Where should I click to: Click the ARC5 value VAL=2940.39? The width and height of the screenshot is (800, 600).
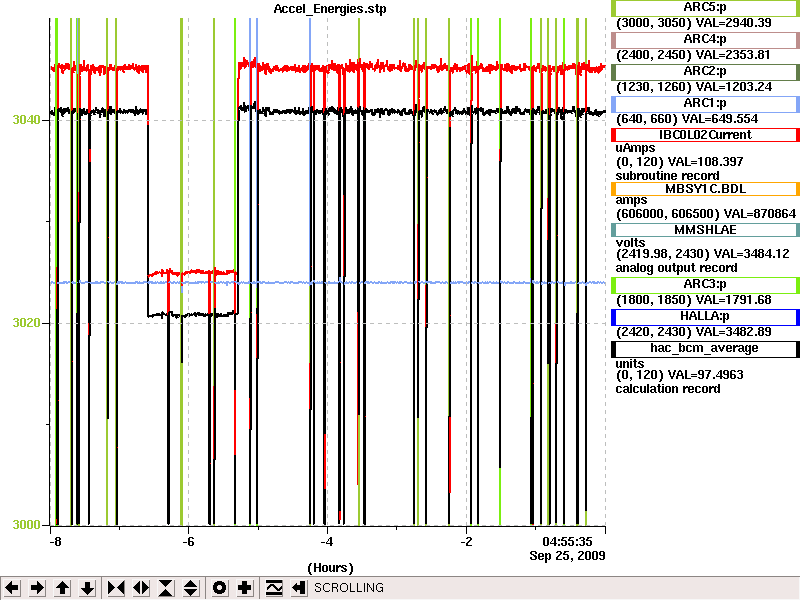pyautogui.click(x=734, y=23)
